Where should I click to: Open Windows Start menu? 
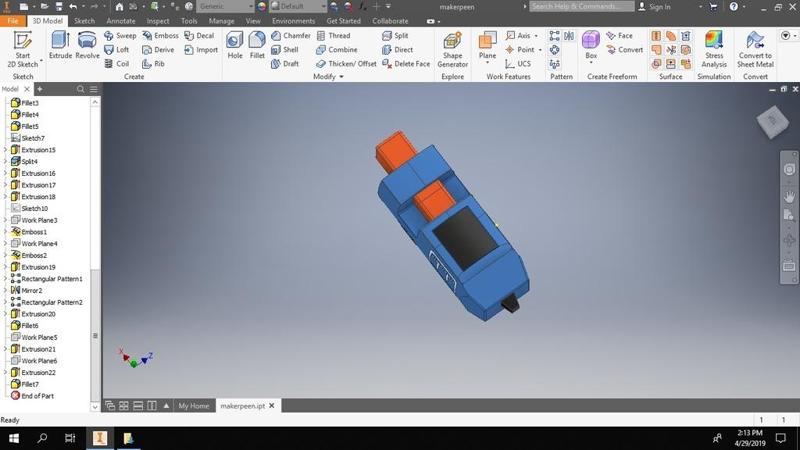coord(14,438)
